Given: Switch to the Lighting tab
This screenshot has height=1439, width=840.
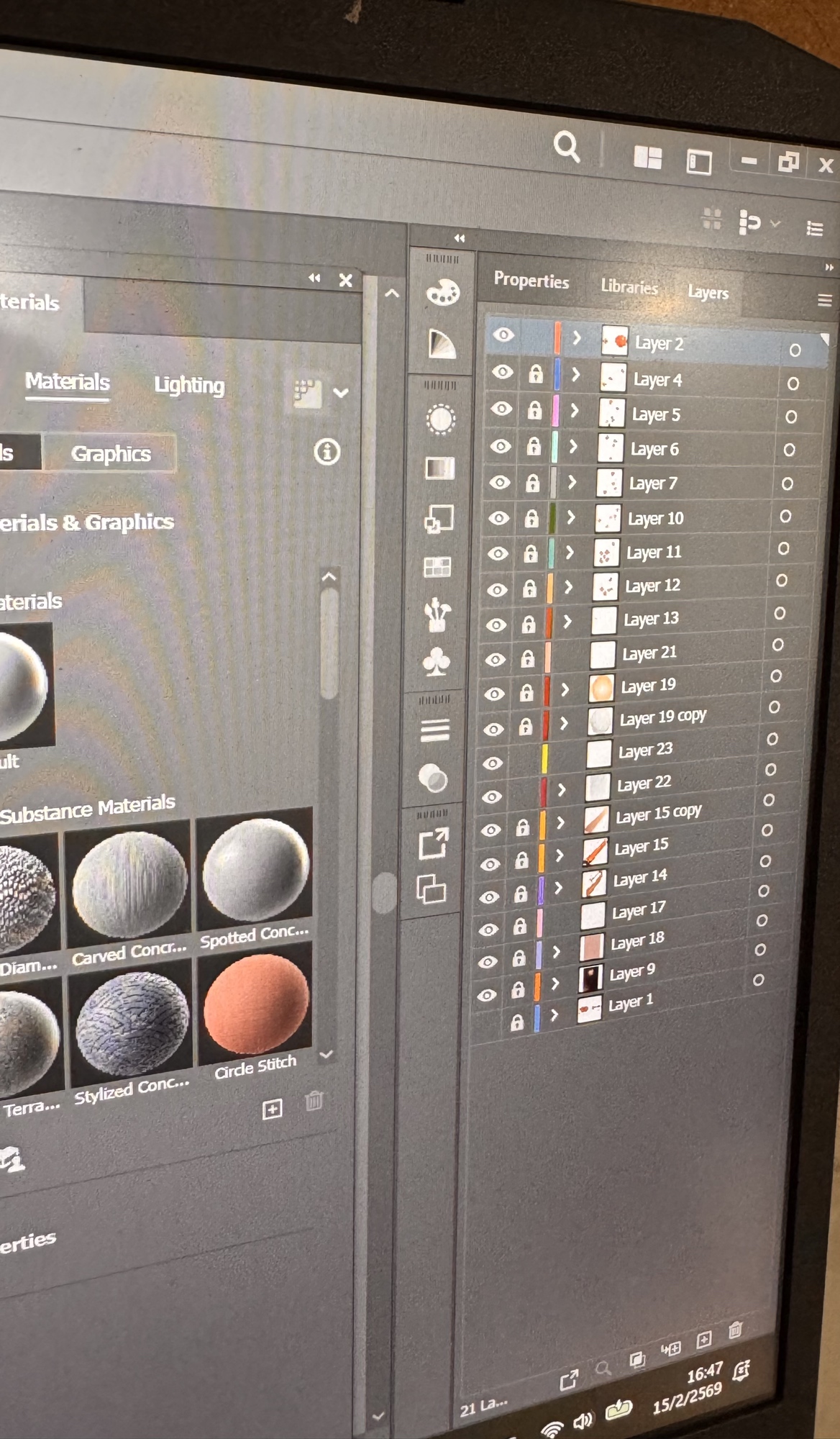Looking at the screenshot, I should pyautogui.click(x=189, y=386).
